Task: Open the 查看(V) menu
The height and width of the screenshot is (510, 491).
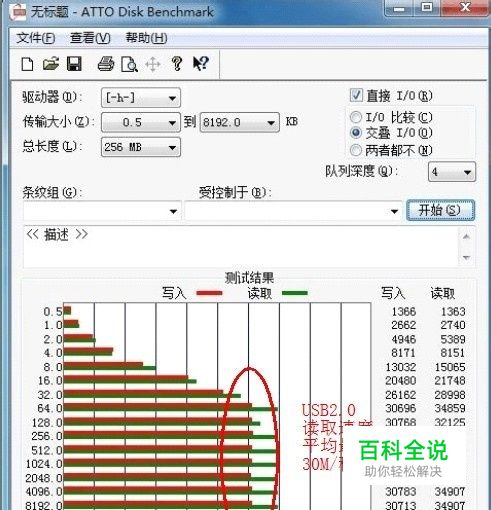Action: tap(90, 38)
